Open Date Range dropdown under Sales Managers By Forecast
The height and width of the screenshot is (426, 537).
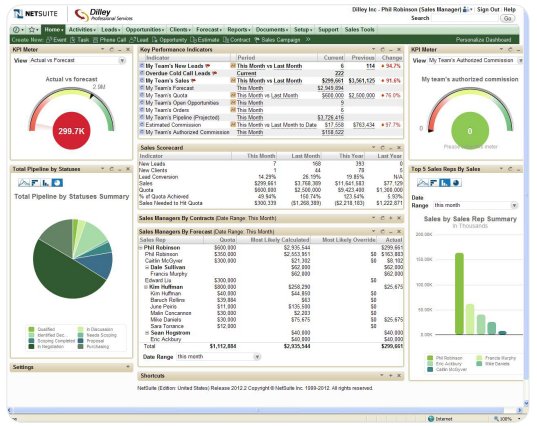pyautogui.click(x=257, y=357)
